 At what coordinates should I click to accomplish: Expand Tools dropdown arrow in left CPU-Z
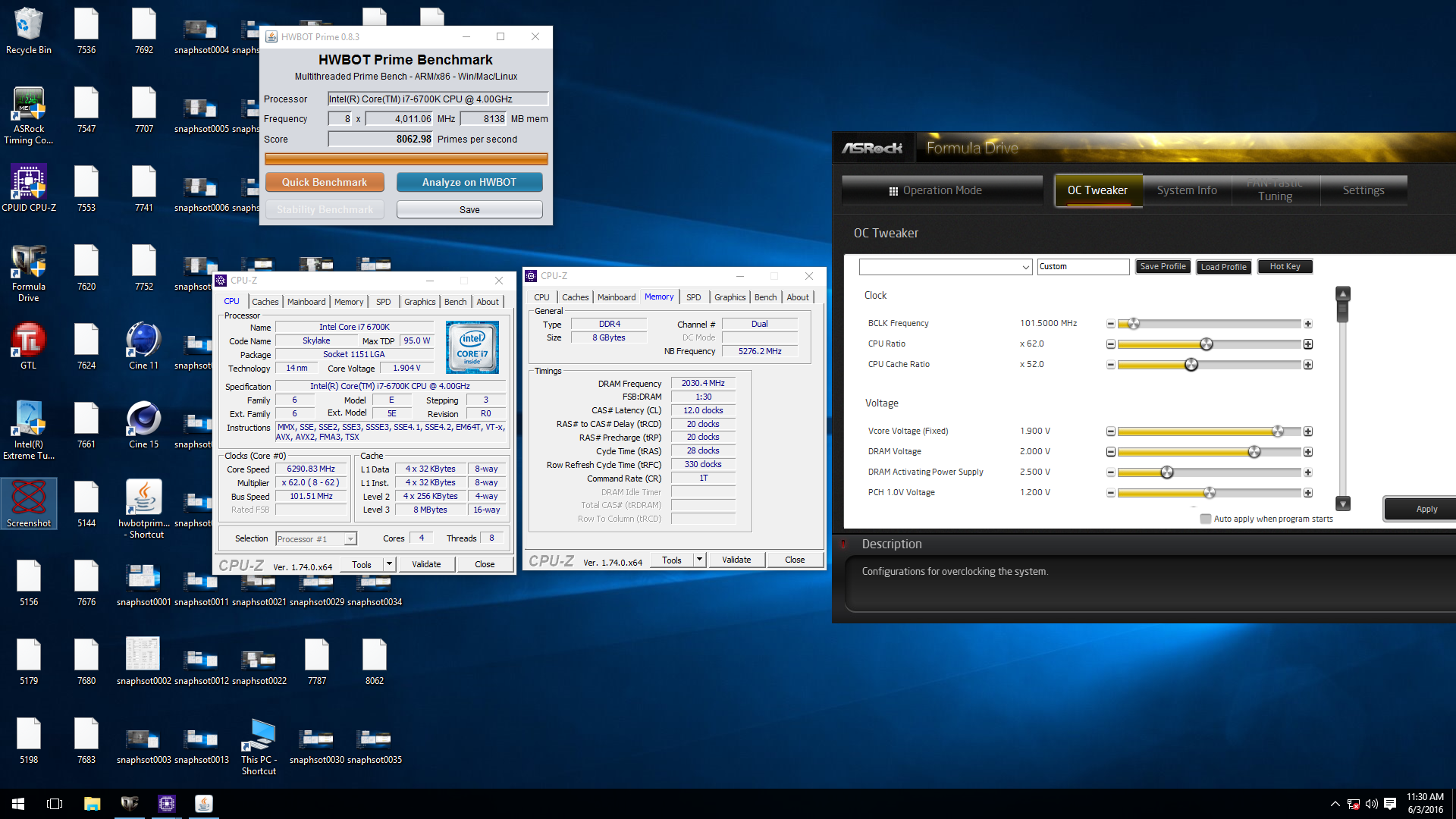389,564
